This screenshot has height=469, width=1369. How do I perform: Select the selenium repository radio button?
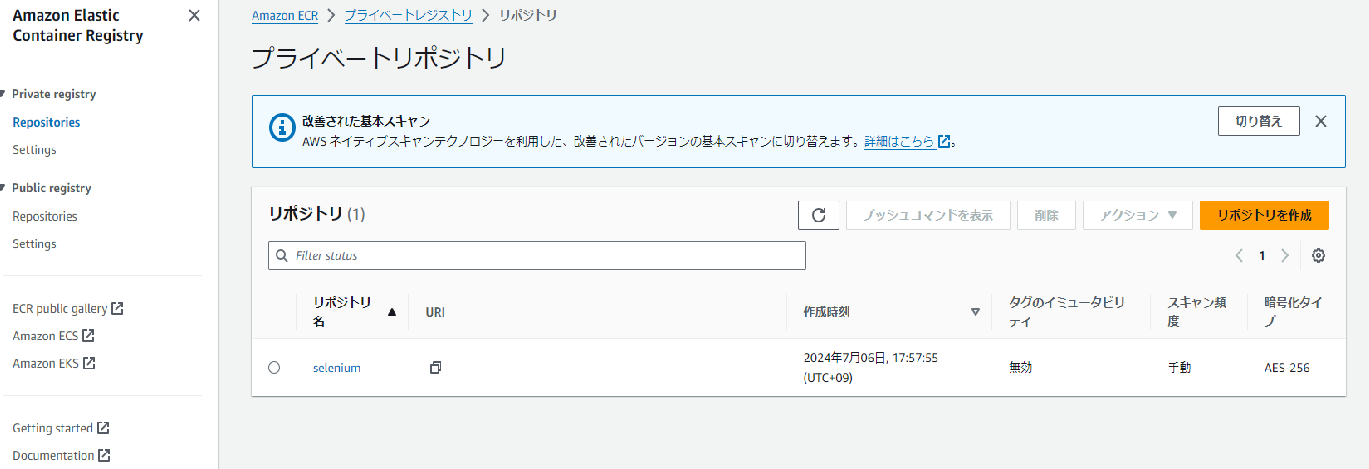pyautogui.click(x=274, y=368)
